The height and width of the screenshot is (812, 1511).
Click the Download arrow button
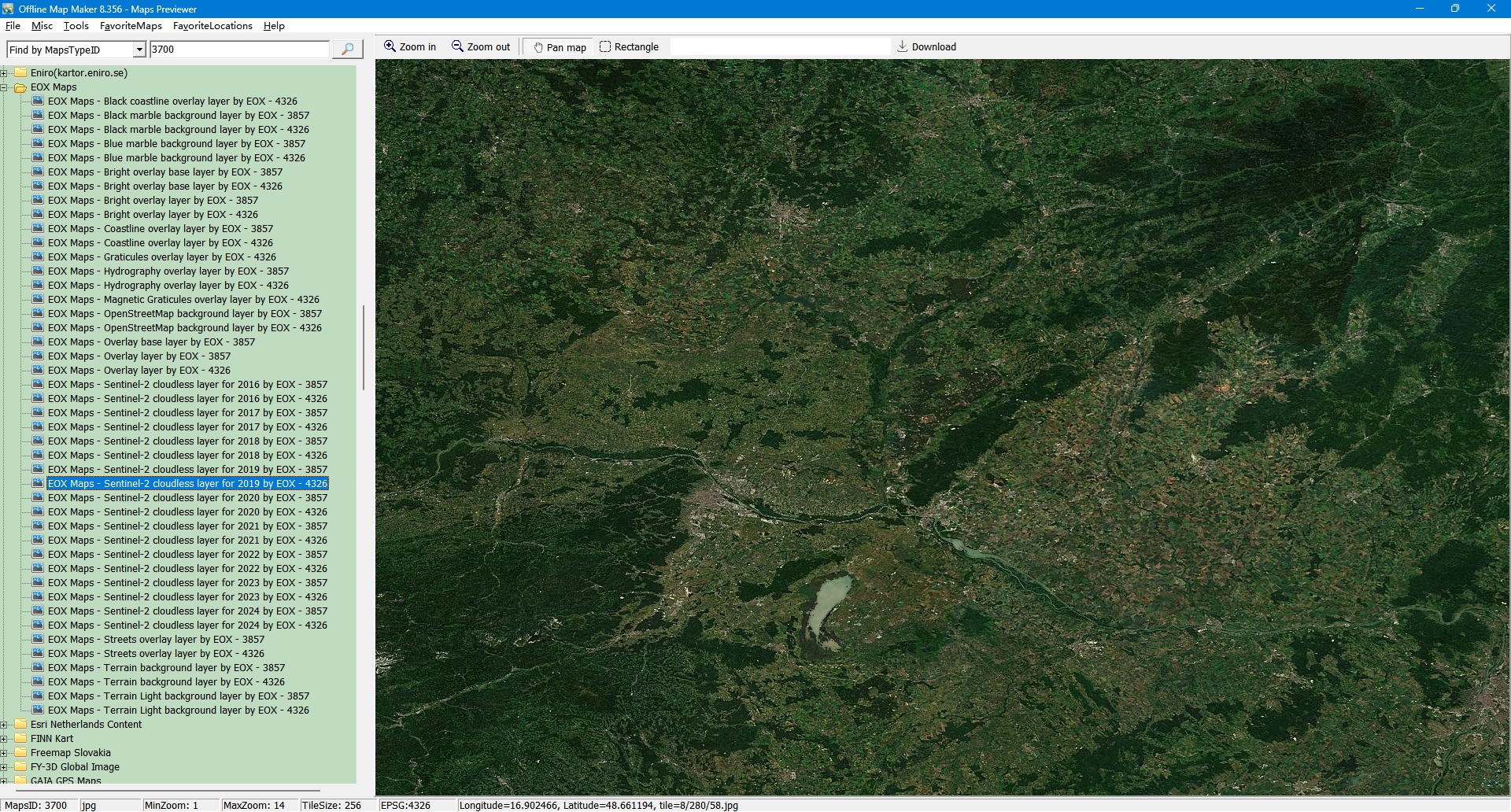[926, 47]
